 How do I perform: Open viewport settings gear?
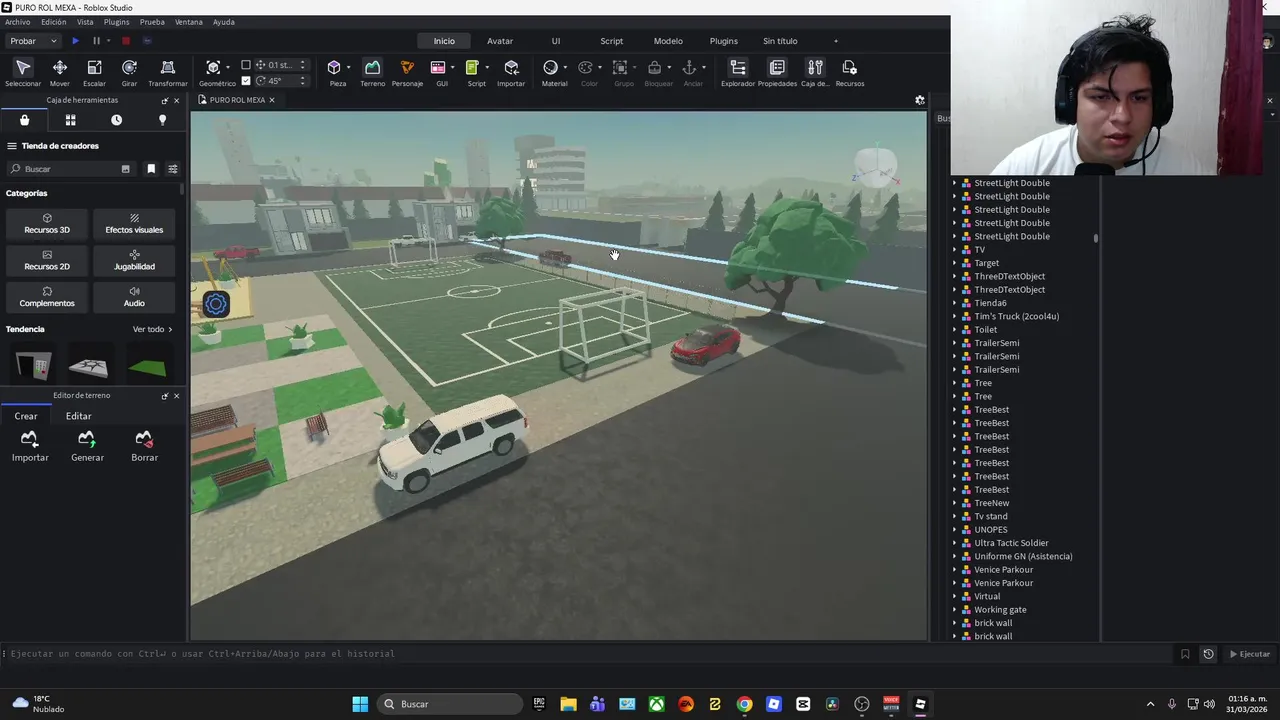coord(920,100)
